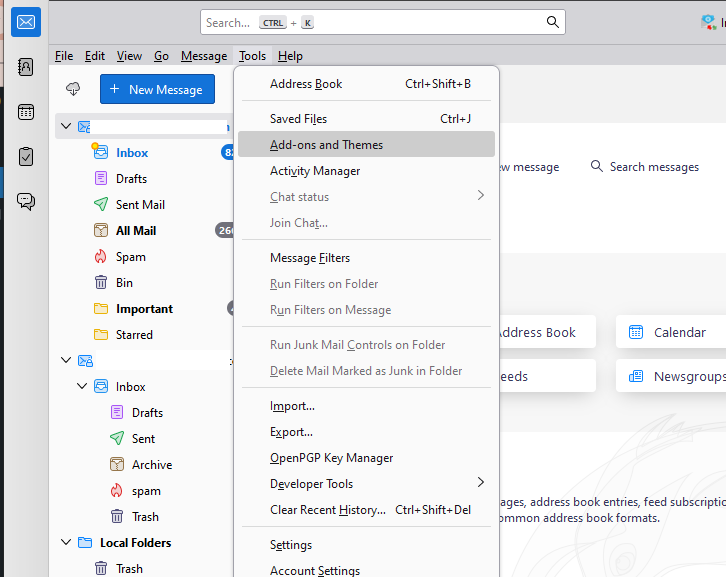Open Settings from Tools menu
726x586 pixels.
[x=366, y=545]
